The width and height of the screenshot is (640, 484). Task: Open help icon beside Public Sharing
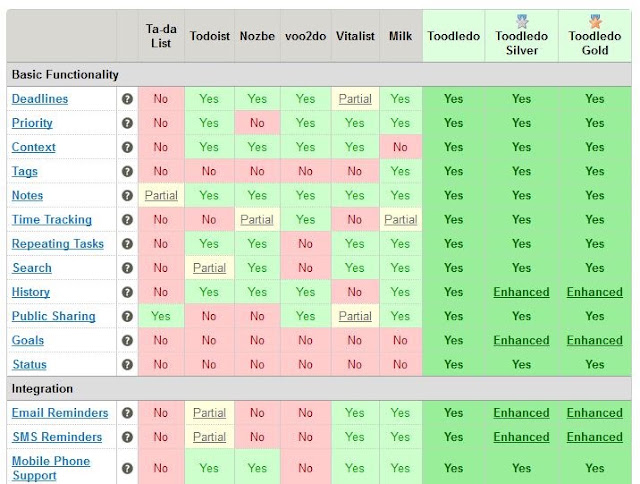tap(127, 316)
